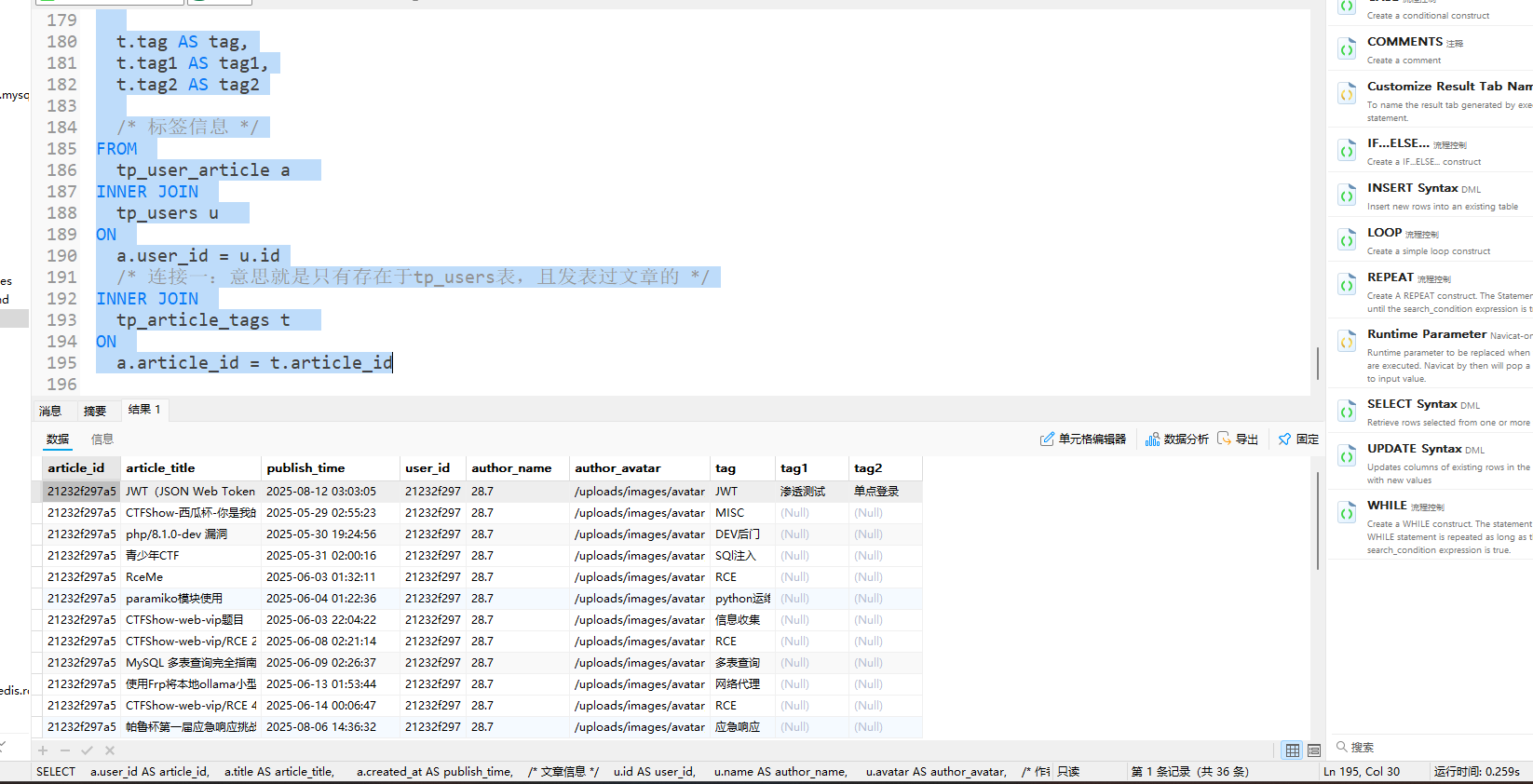Viewport: 1533px width, 784px height.
Task: Click the COMMENTS snippet icon
Action: [1347, 49]
